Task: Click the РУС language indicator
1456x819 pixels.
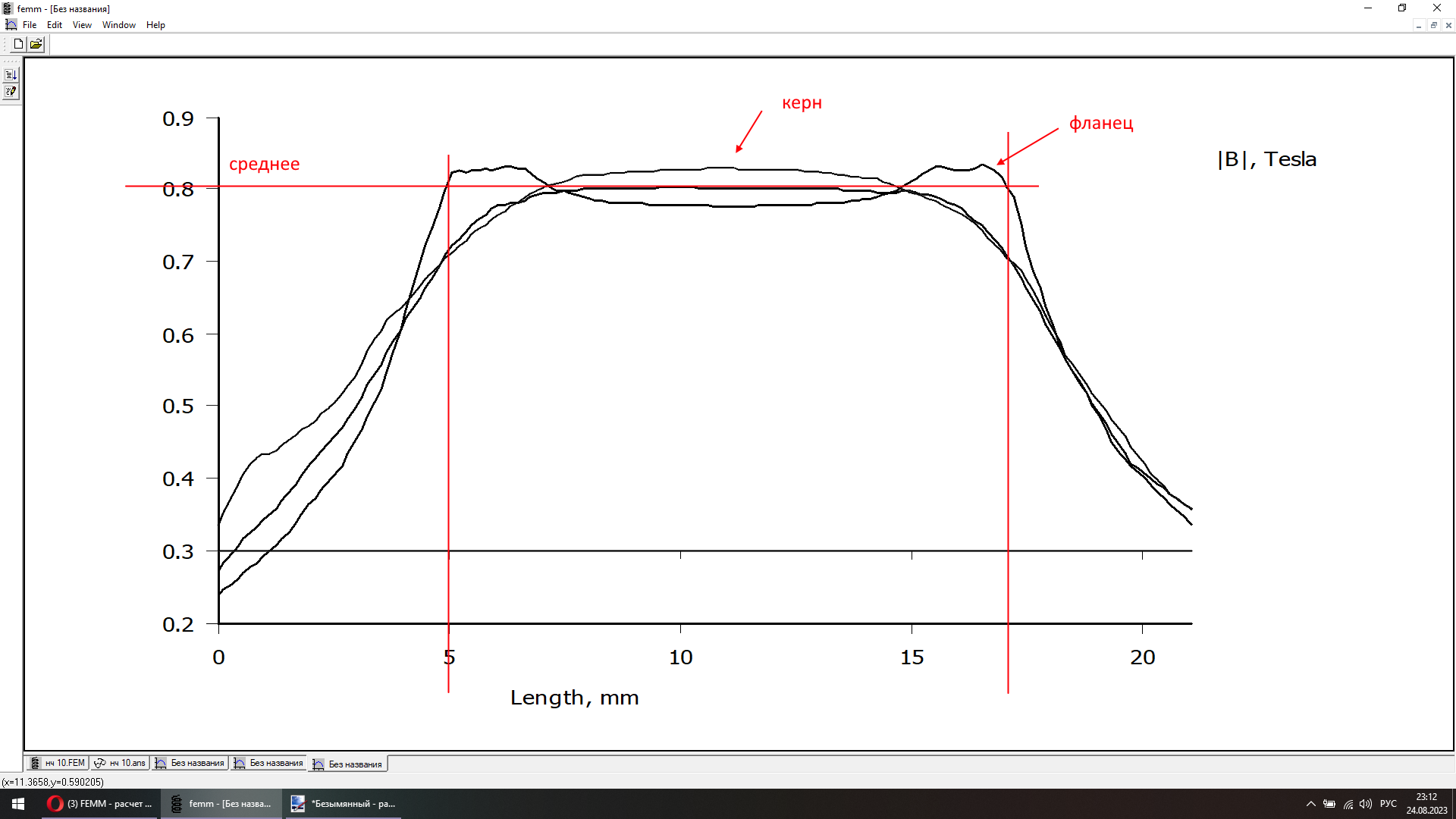Action: 1388,804
